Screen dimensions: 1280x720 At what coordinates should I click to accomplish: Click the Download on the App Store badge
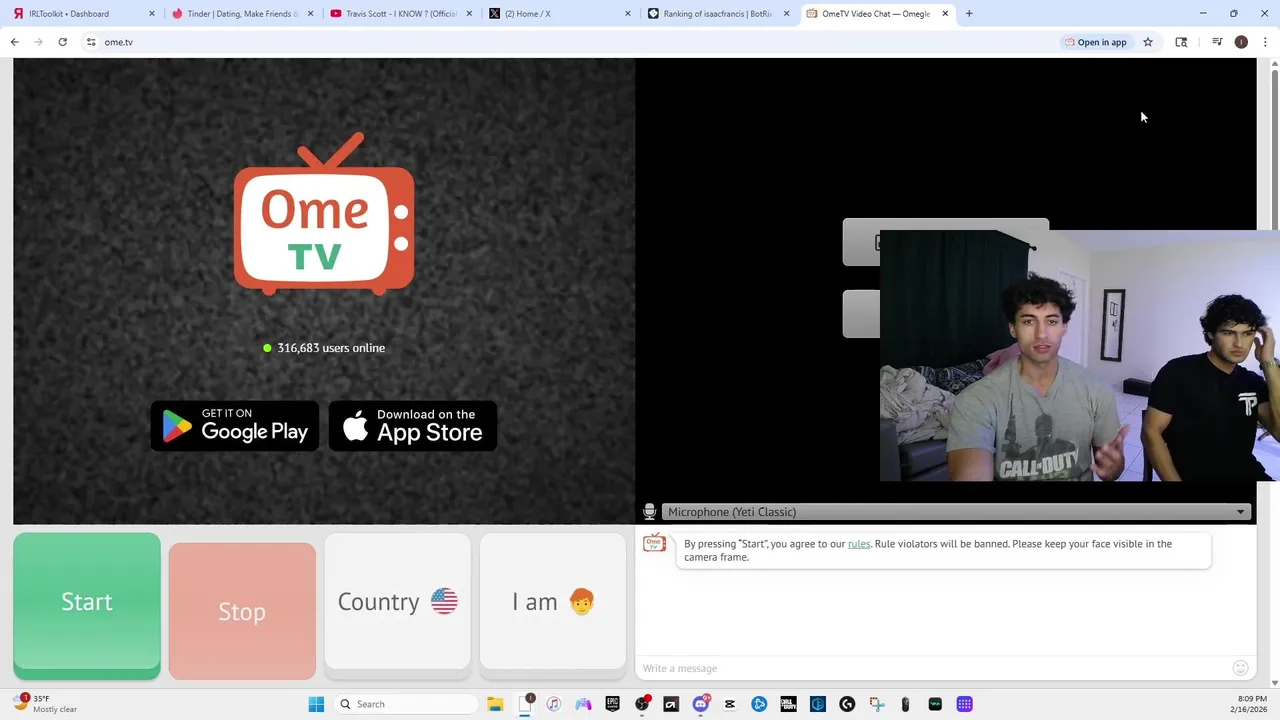coord(413,426)
